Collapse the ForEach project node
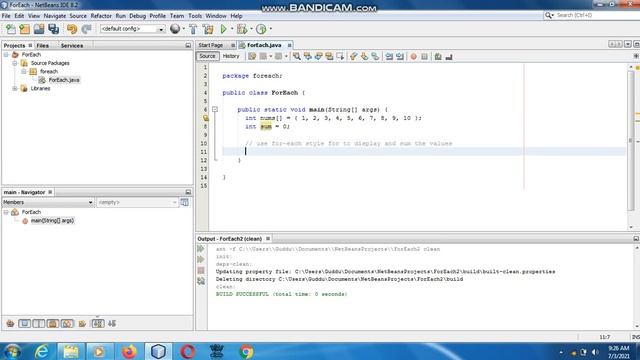 (x=6, y=55)
